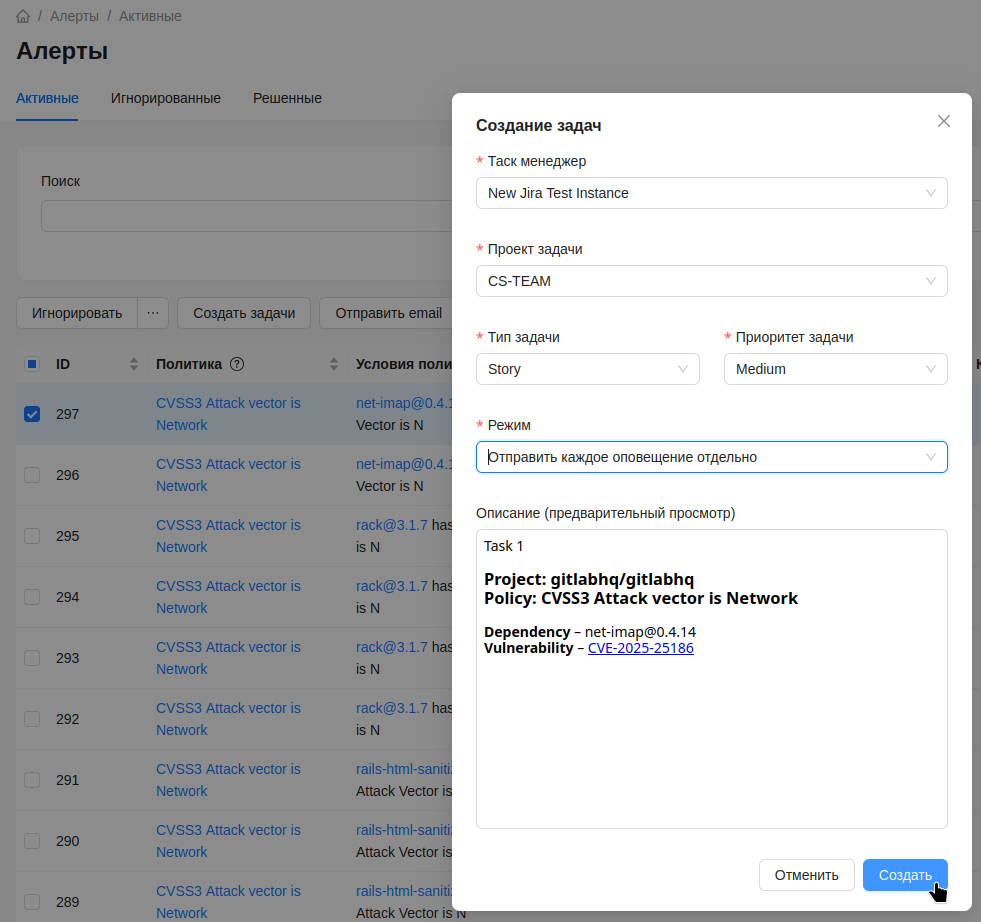Click inside the Поиск search field
Screen dimensions: 981x922
tap(247, 216)
